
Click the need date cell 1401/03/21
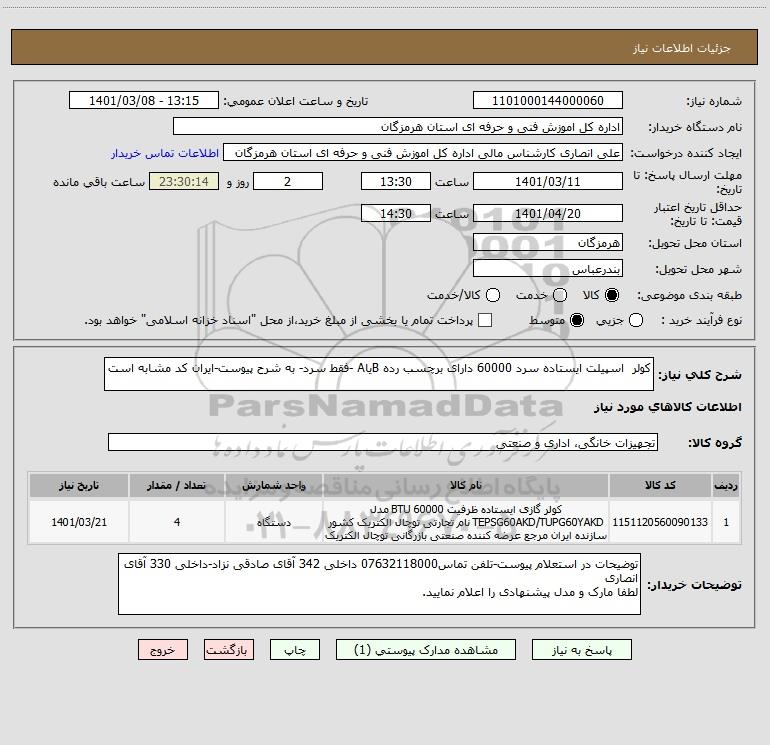[x=79, y=522]
